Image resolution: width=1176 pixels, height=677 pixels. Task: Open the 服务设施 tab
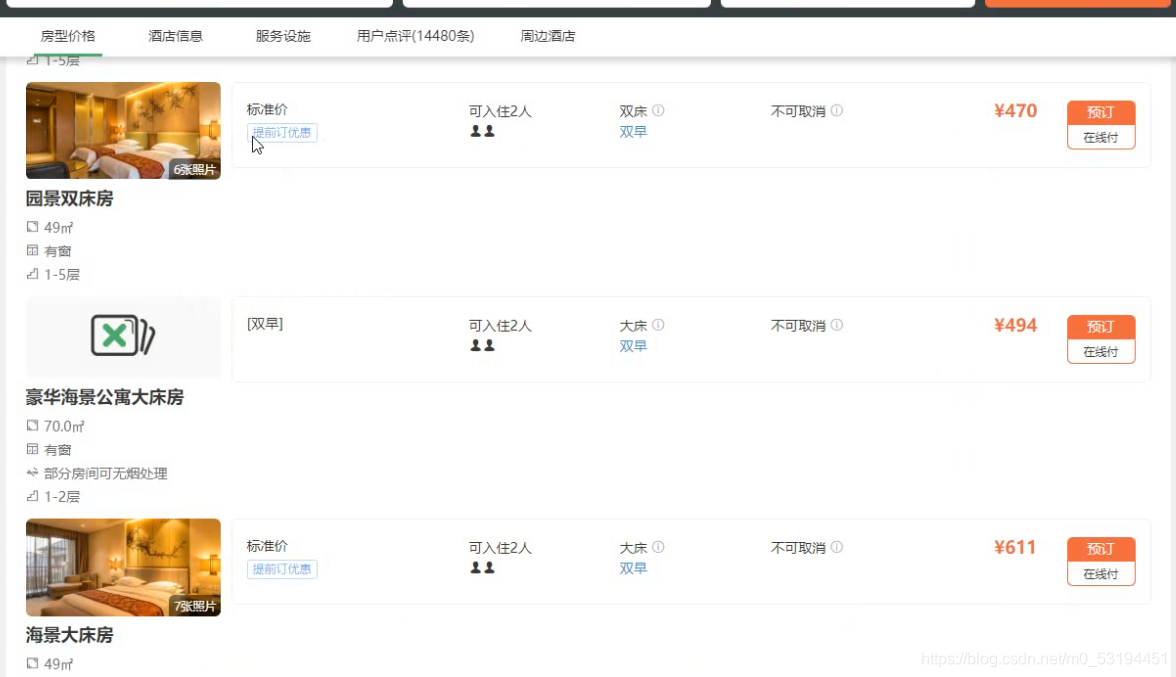[283, 36]
